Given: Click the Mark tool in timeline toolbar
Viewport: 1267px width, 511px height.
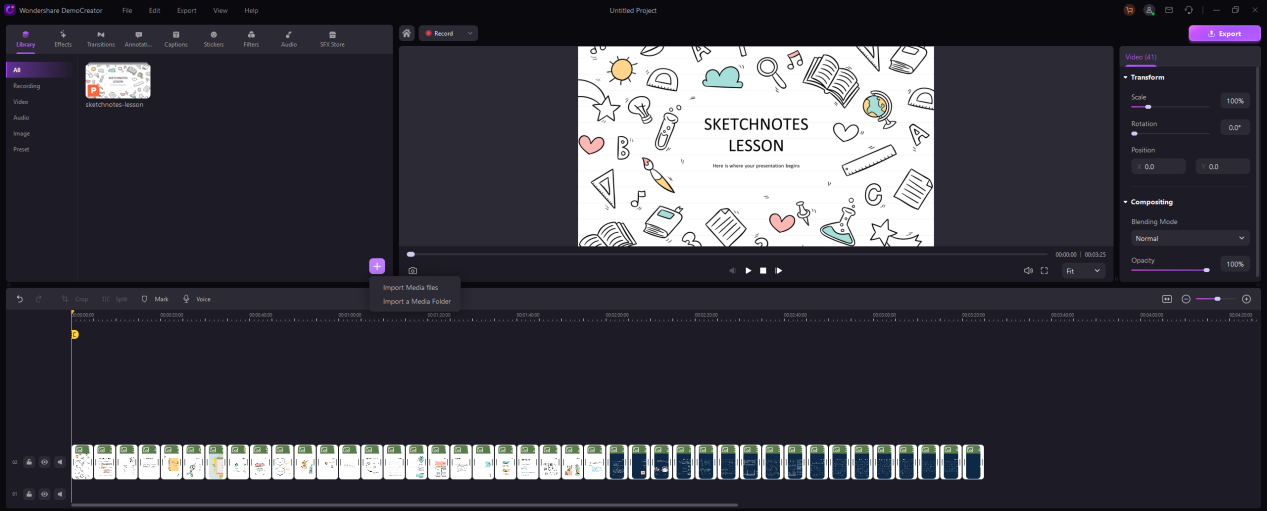Looking at the screenshot, I should pyautogui.click(x=155, y=299).
